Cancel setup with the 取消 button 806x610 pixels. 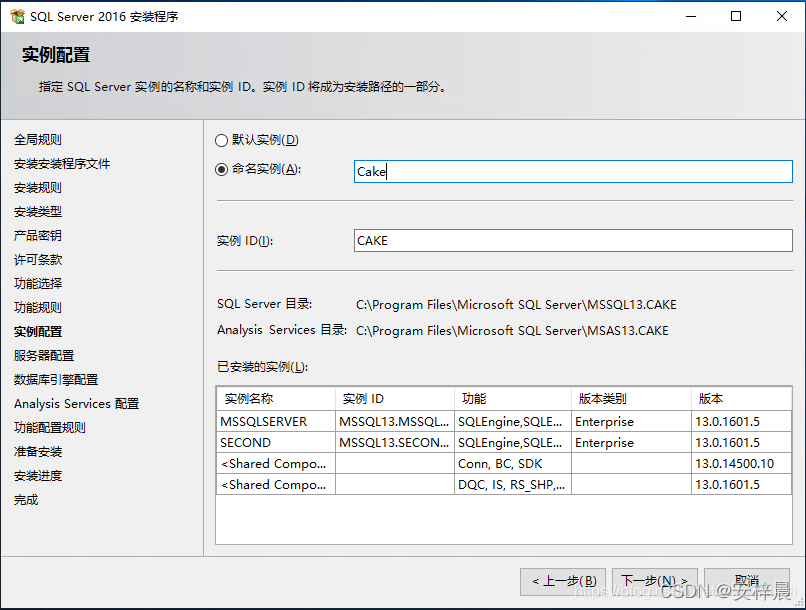click(747, 582)
